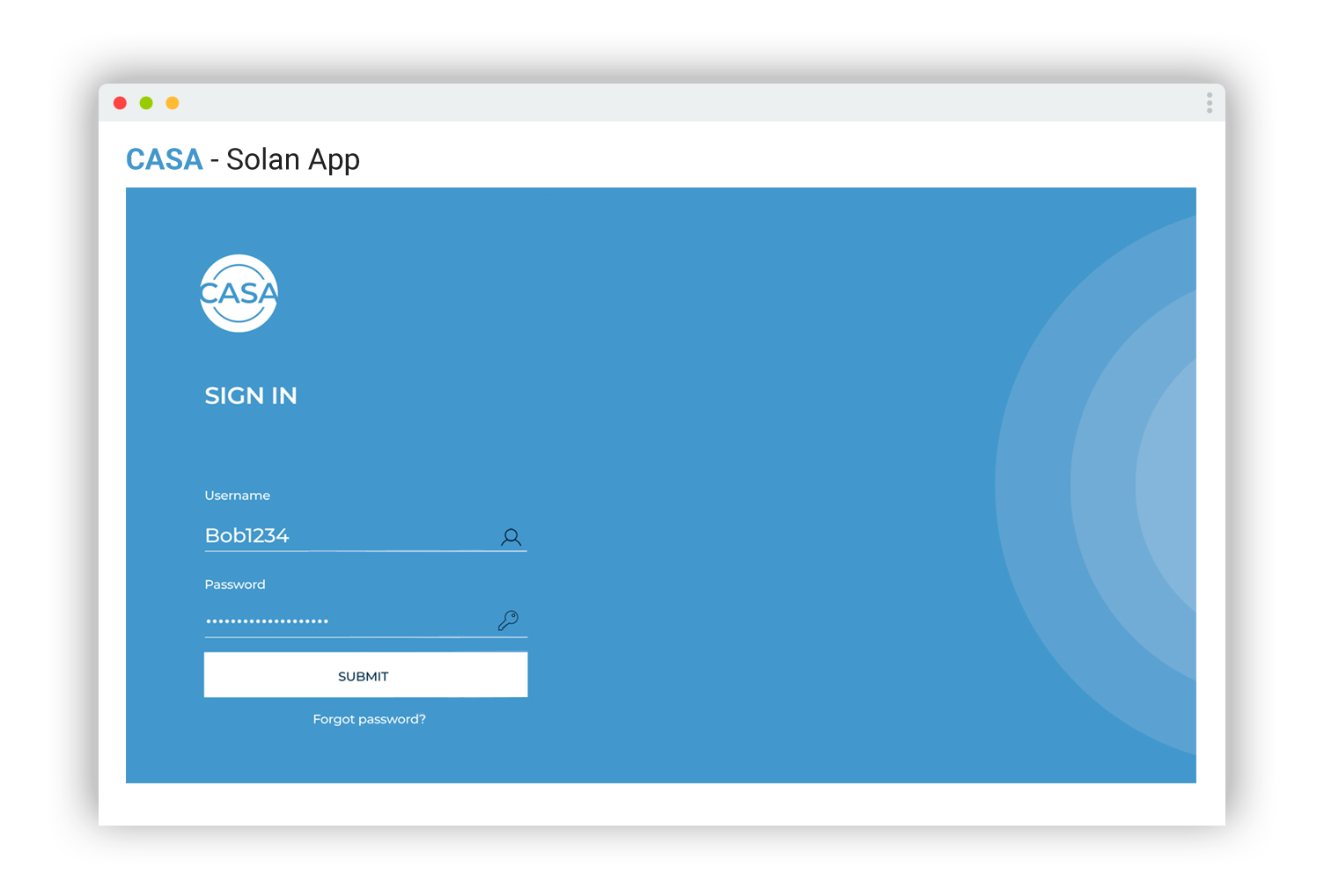Click the key icon in Password field

pos(508,621)
